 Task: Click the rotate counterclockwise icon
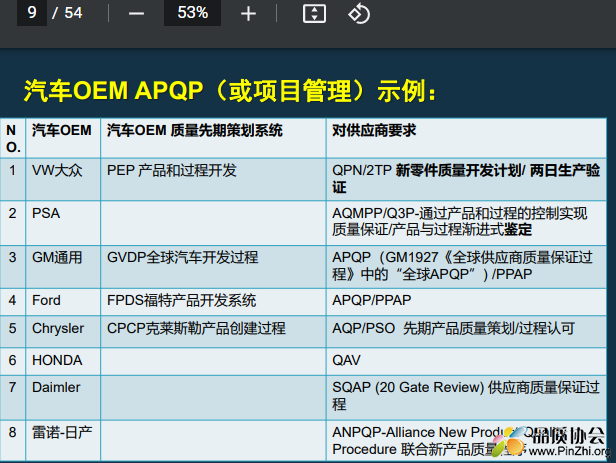point(359,14)
